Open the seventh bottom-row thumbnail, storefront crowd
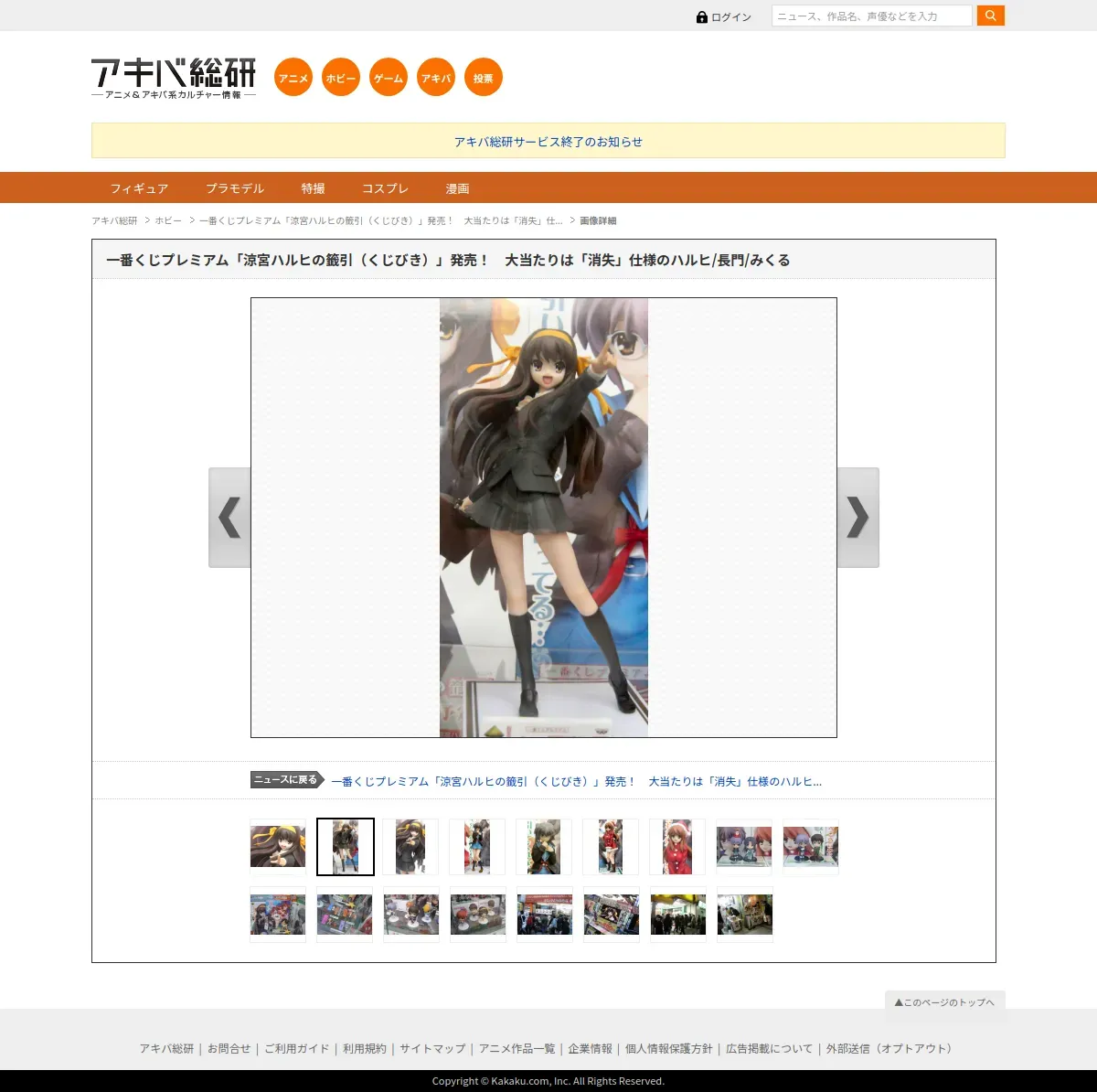 click(678, 915)
